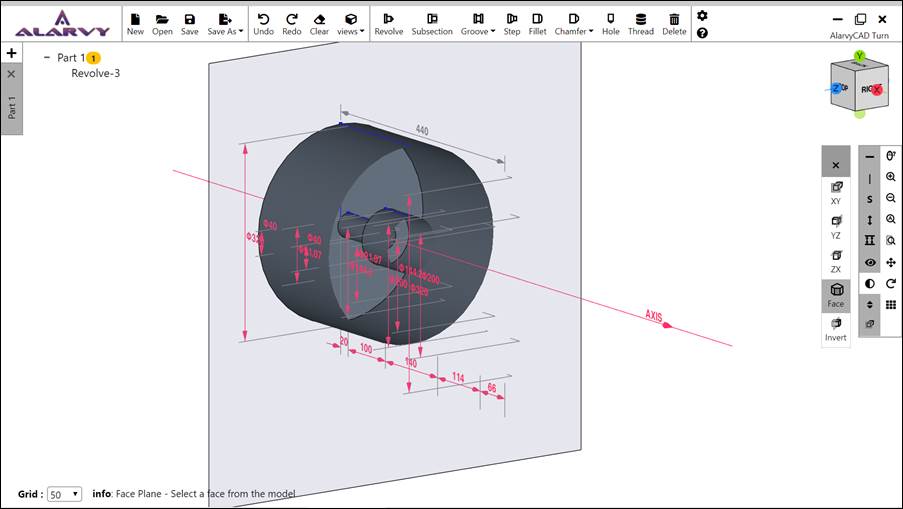Choose the YZ plane
The width and height of the screenshot is (903, 509).
836,227
